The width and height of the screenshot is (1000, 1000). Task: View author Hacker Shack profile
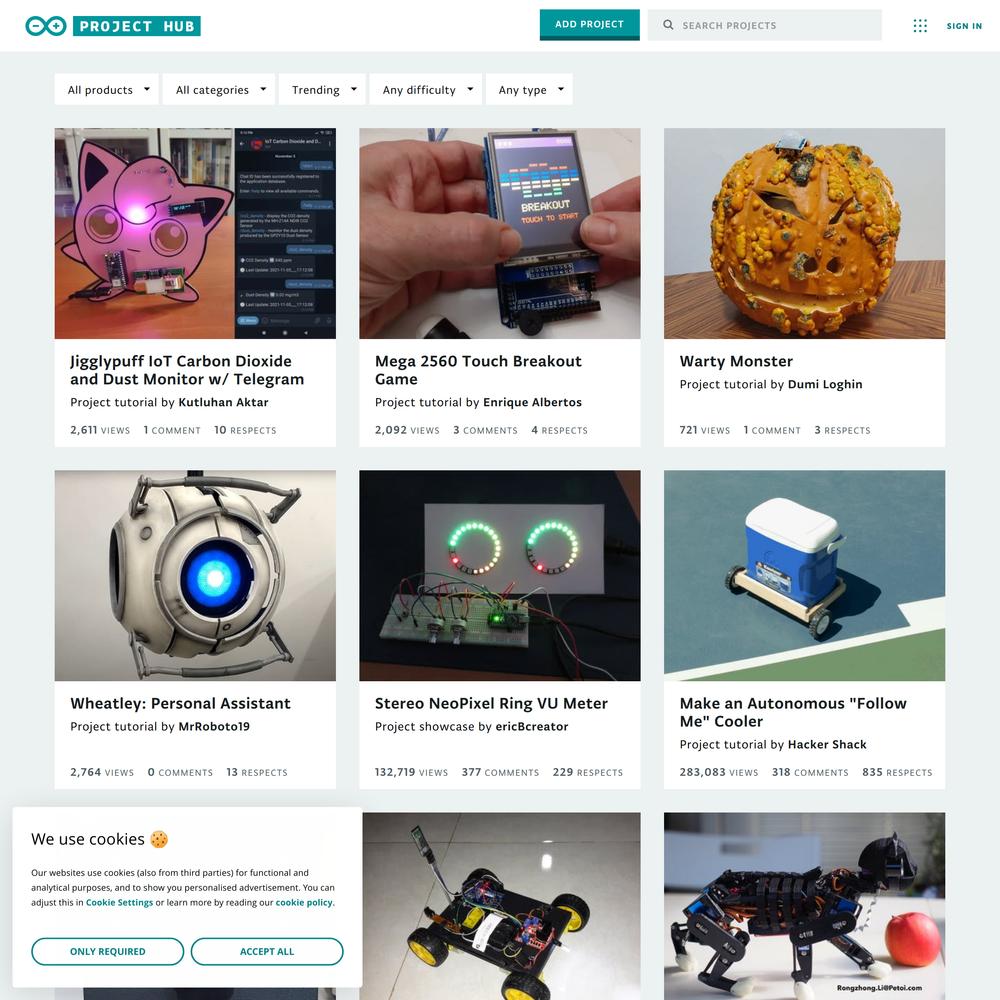(827, 744)
